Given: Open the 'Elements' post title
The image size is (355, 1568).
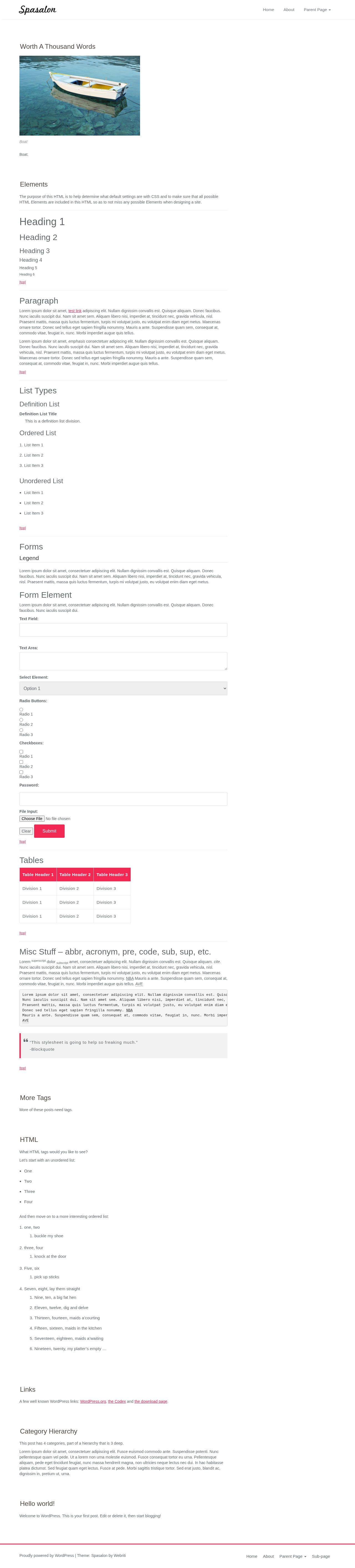Looking at the screenshot, I should click(x=34, y=184).
